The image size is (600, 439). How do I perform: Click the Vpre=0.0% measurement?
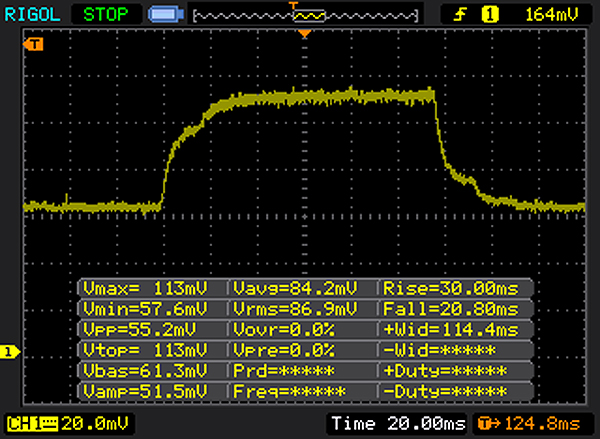click(x=284, y=350)
